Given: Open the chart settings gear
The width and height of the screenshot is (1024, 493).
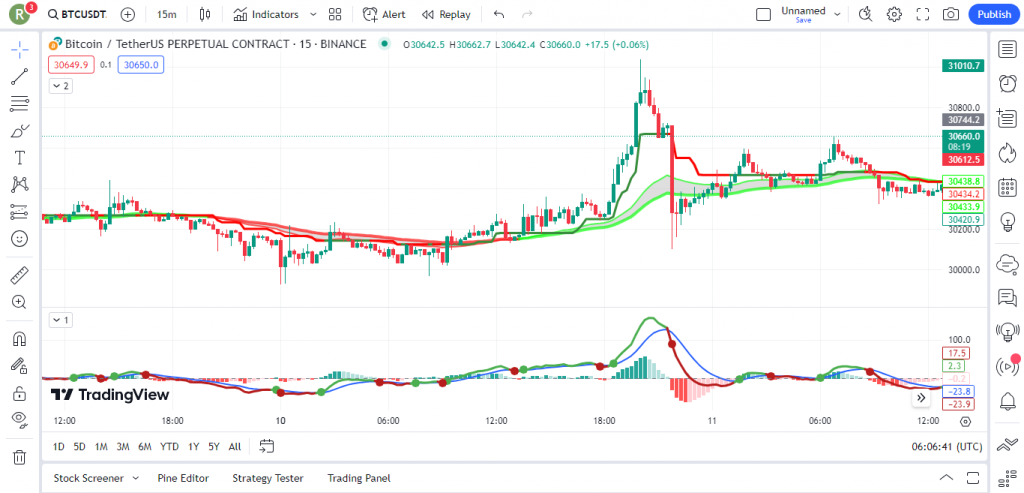Looking at the screenshot, I should coord(894,14).
